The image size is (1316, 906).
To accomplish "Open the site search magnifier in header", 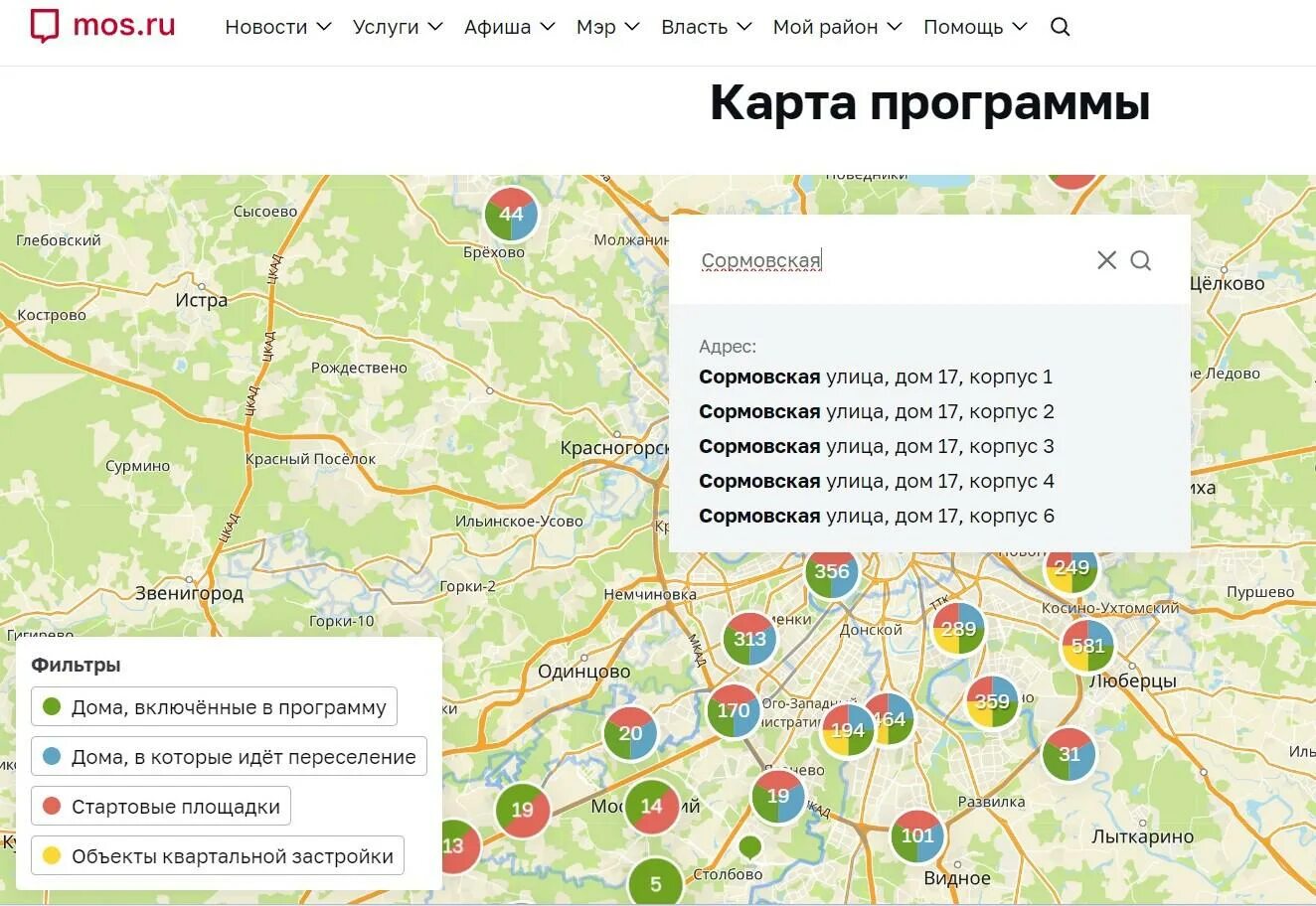I will click(x=1060, y=28).
